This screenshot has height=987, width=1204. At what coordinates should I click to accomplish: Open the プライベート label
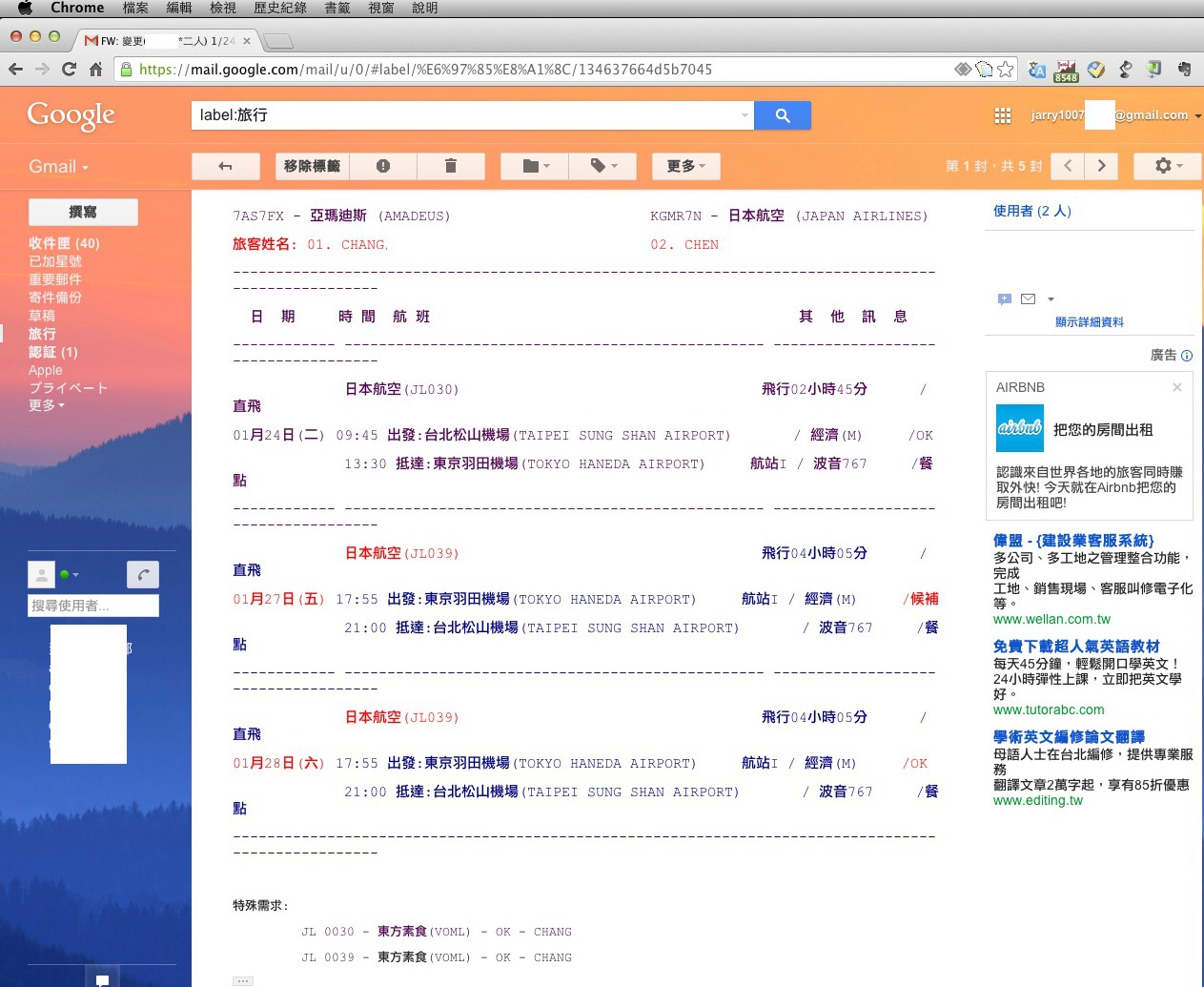(68, 388)
